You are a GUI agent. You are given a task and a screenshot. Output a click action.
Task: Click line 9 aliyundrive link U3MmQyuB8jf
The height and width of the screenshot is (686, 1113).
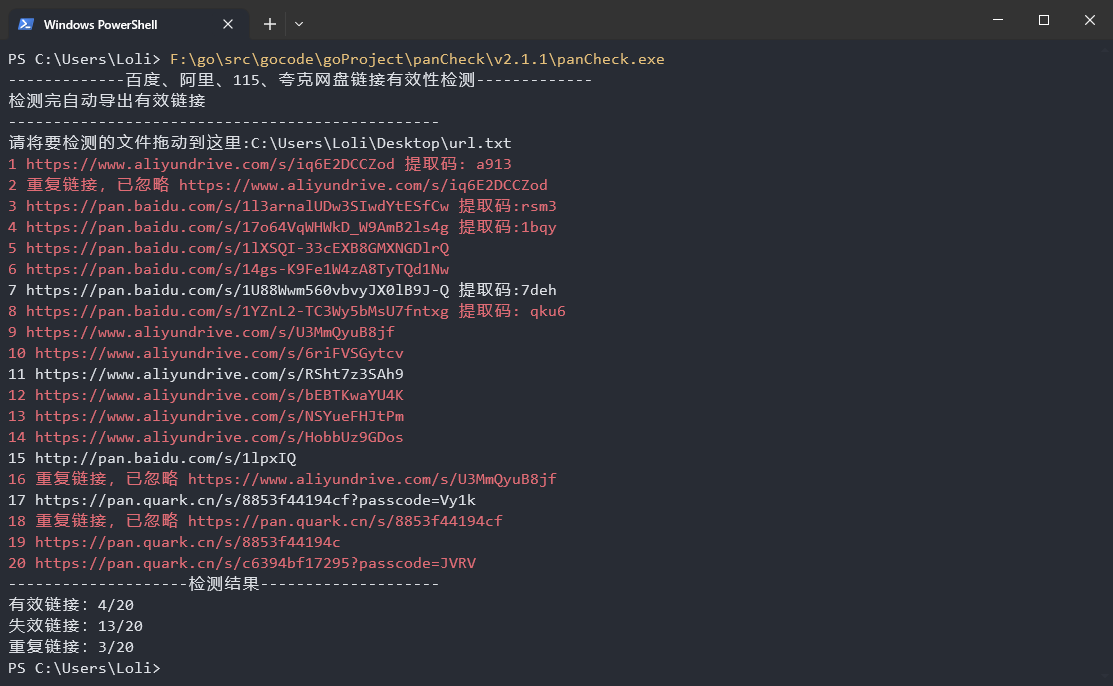(210, 332)
